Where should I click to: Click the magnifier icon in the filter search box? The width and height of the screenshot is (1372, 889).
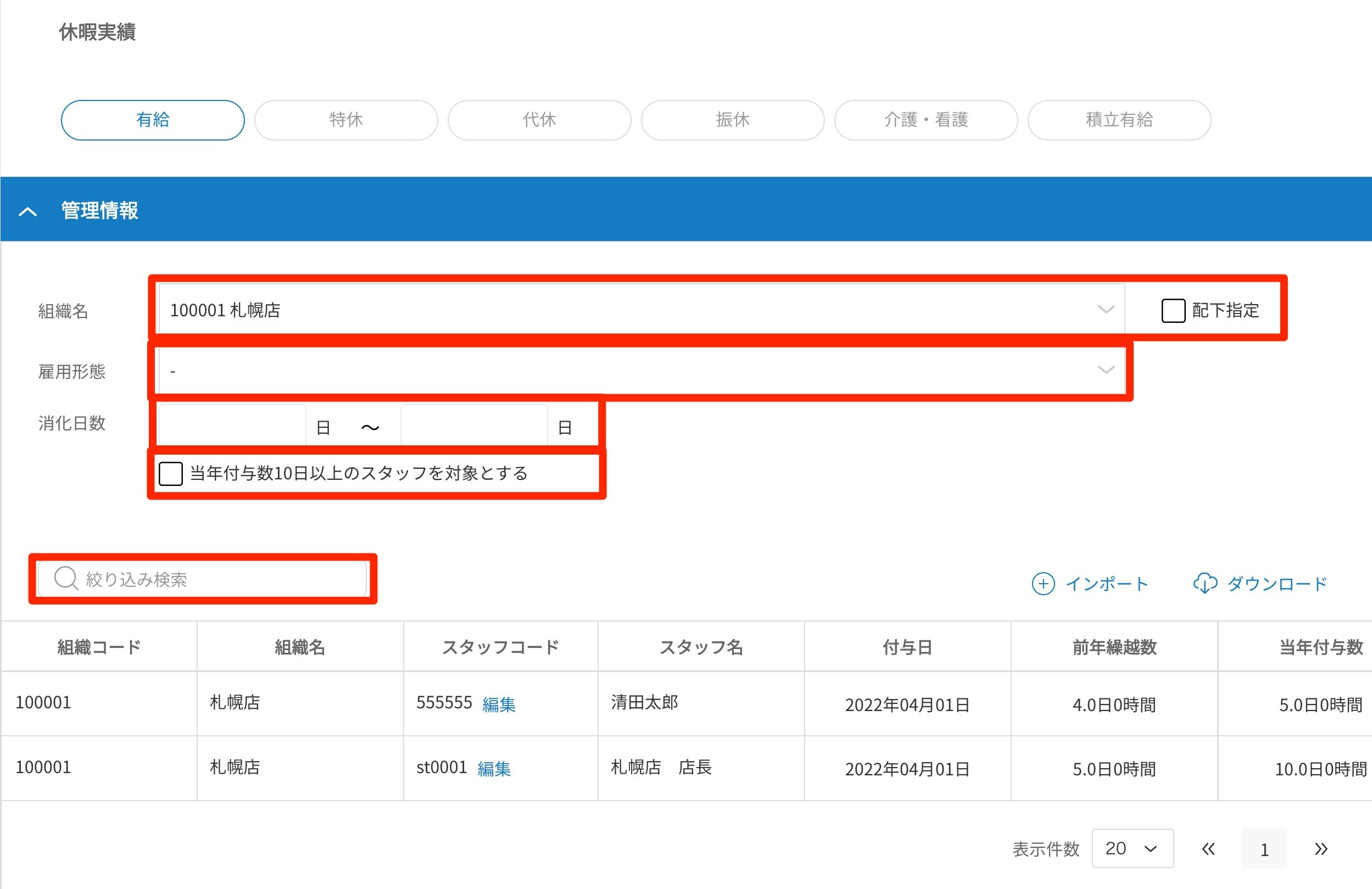pyautogui.click(x=66, y=578)
